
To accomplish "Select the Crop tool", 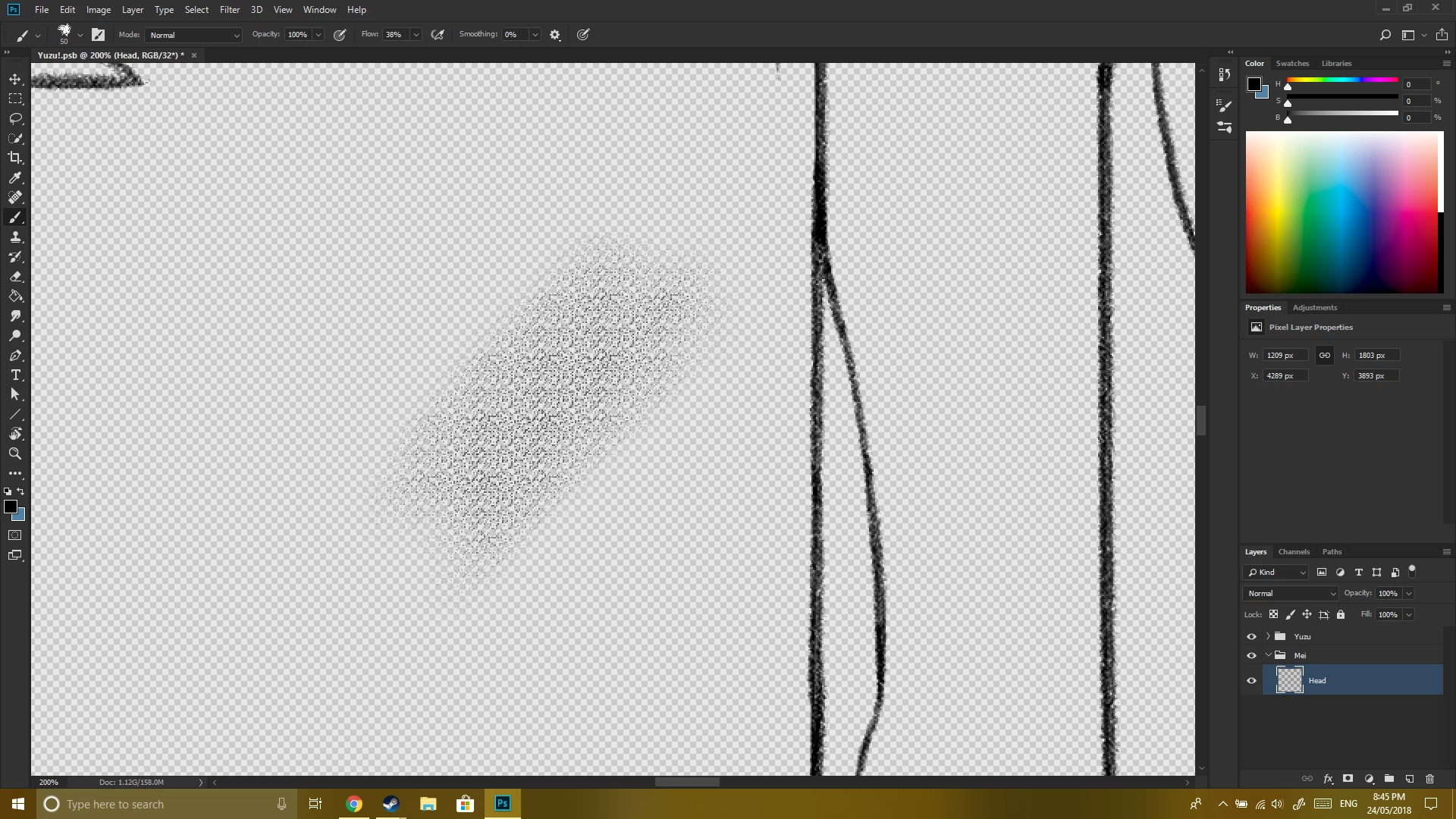I will pyautogui.click(x=15, y=158).
